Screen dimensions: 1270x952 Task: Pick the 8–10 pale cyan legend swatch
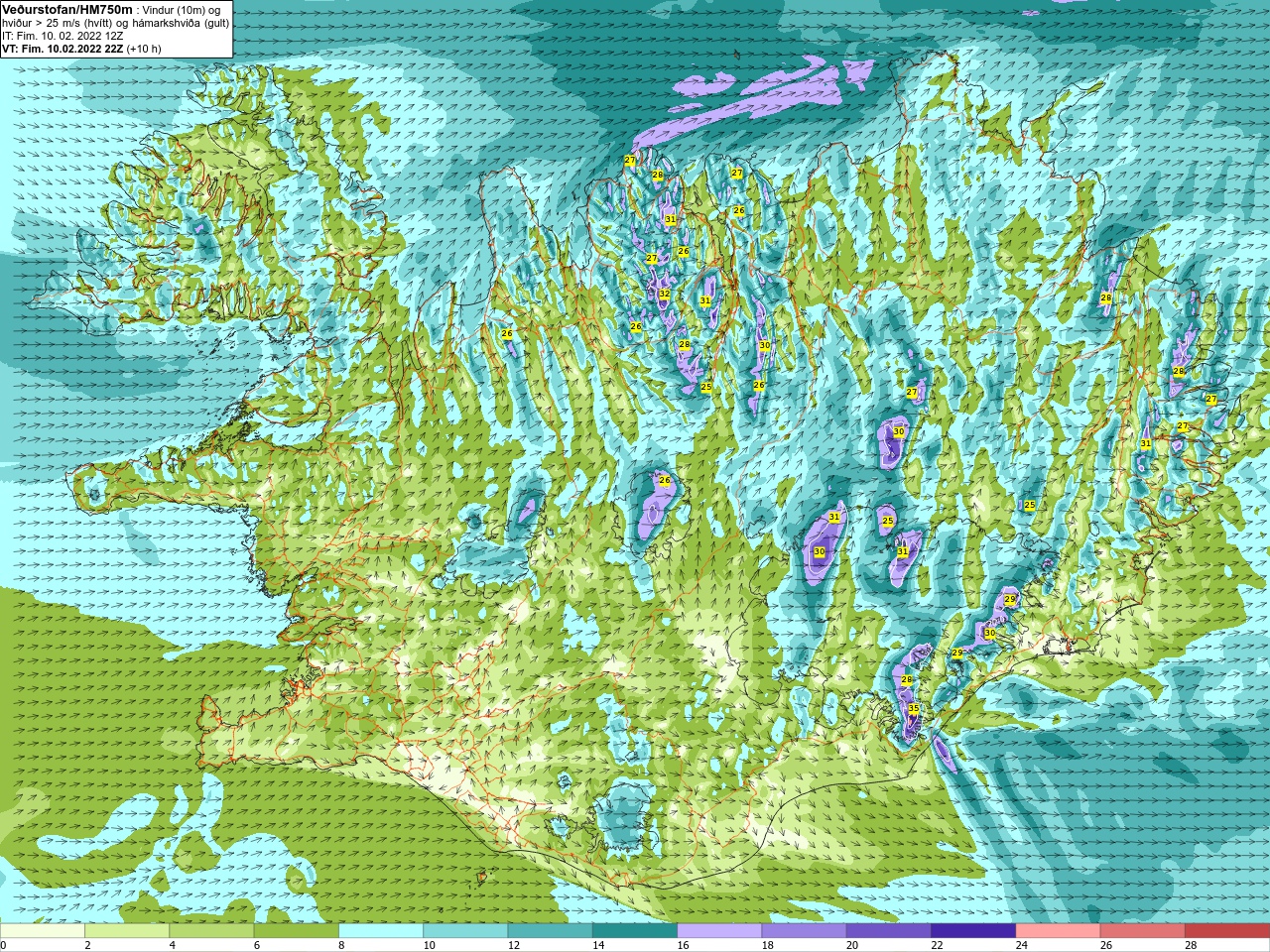point(381,931)
